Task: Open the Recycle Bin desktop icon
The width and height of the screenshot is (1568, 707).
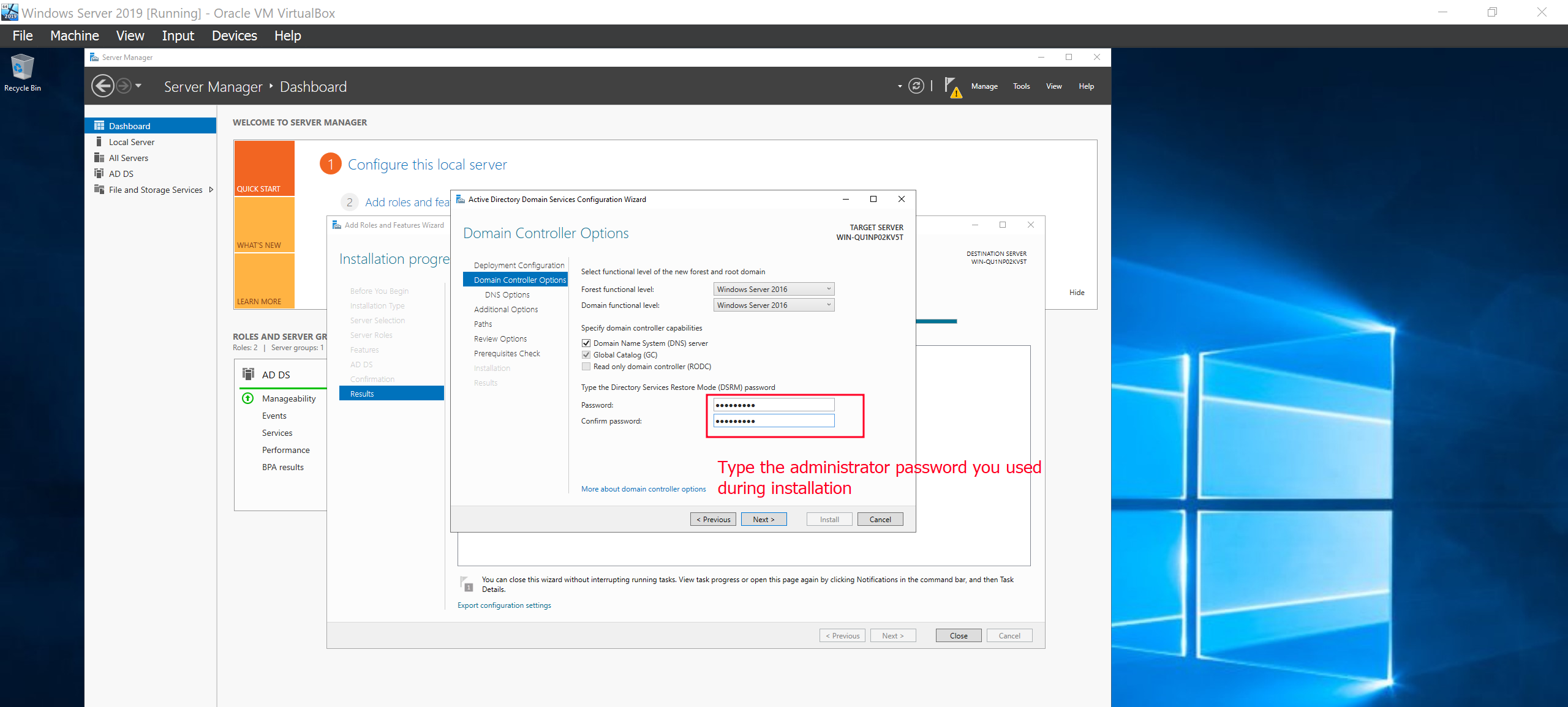Action: click(x=22, y=73)
